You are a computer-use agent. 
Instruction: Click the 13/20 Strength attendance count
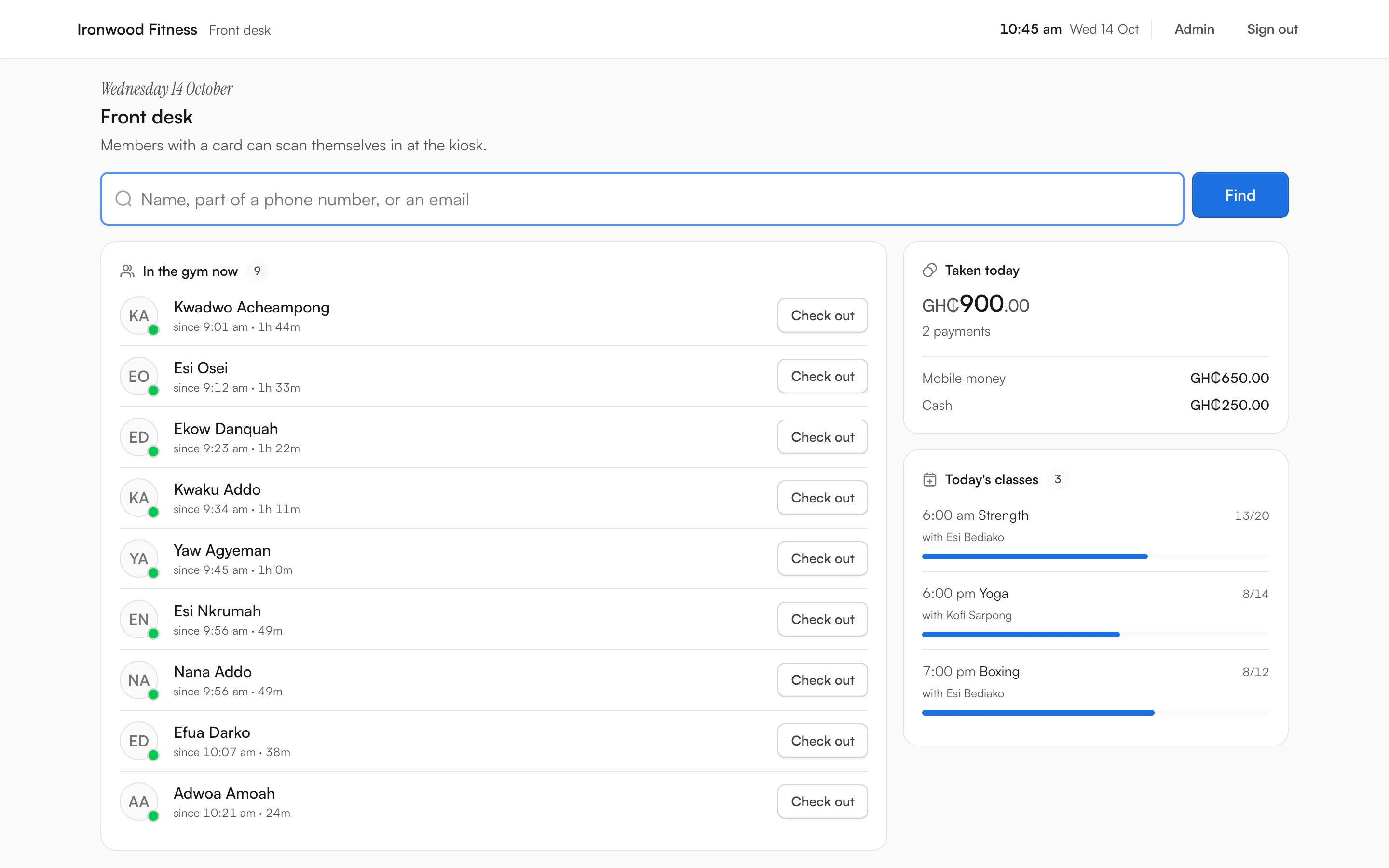(x=1252, y=515)
